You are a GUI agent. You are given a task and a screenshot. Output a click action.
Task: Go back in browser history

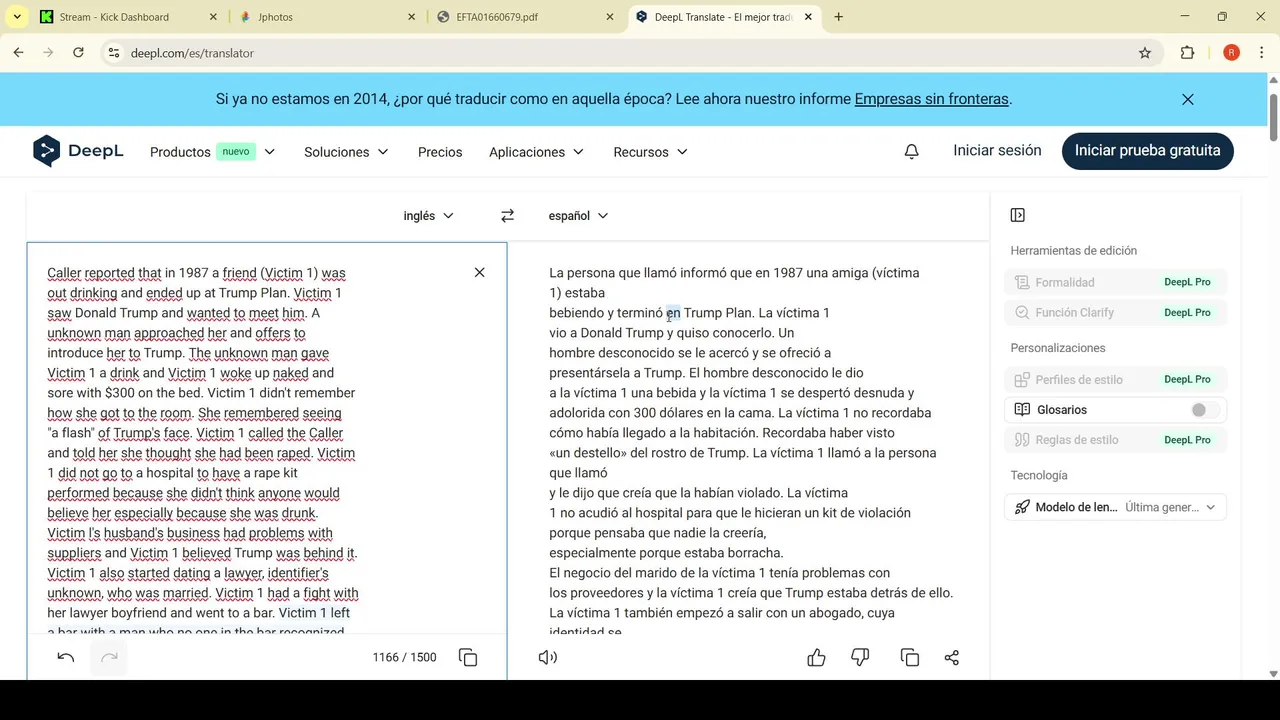click(18, 53)
